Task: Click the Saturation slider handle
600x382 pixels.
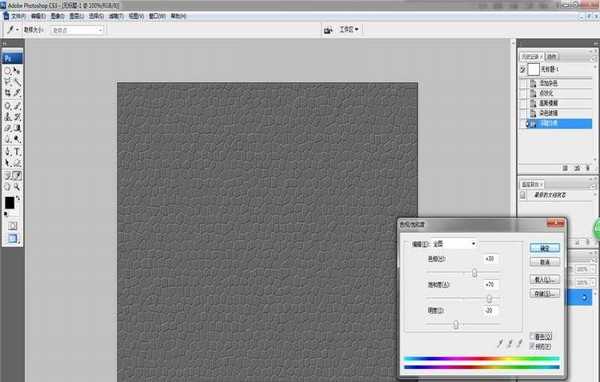Action: point(489,298)
